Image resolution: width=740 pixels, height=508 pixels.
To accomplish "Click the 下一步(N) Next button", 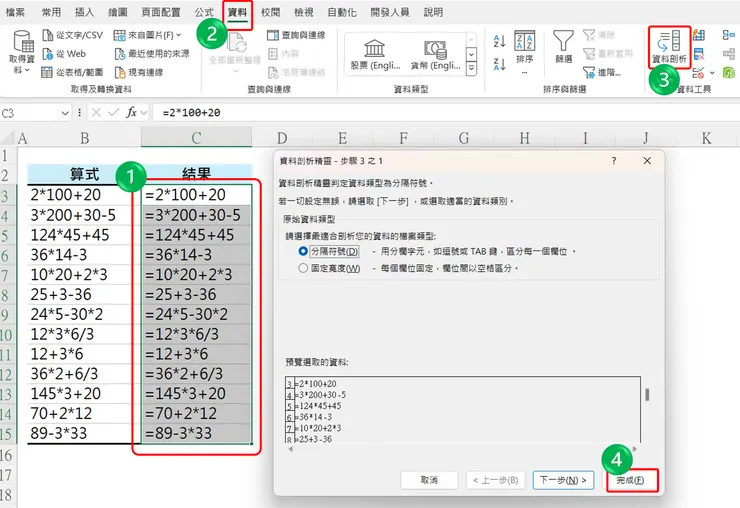I will [563, 480].
